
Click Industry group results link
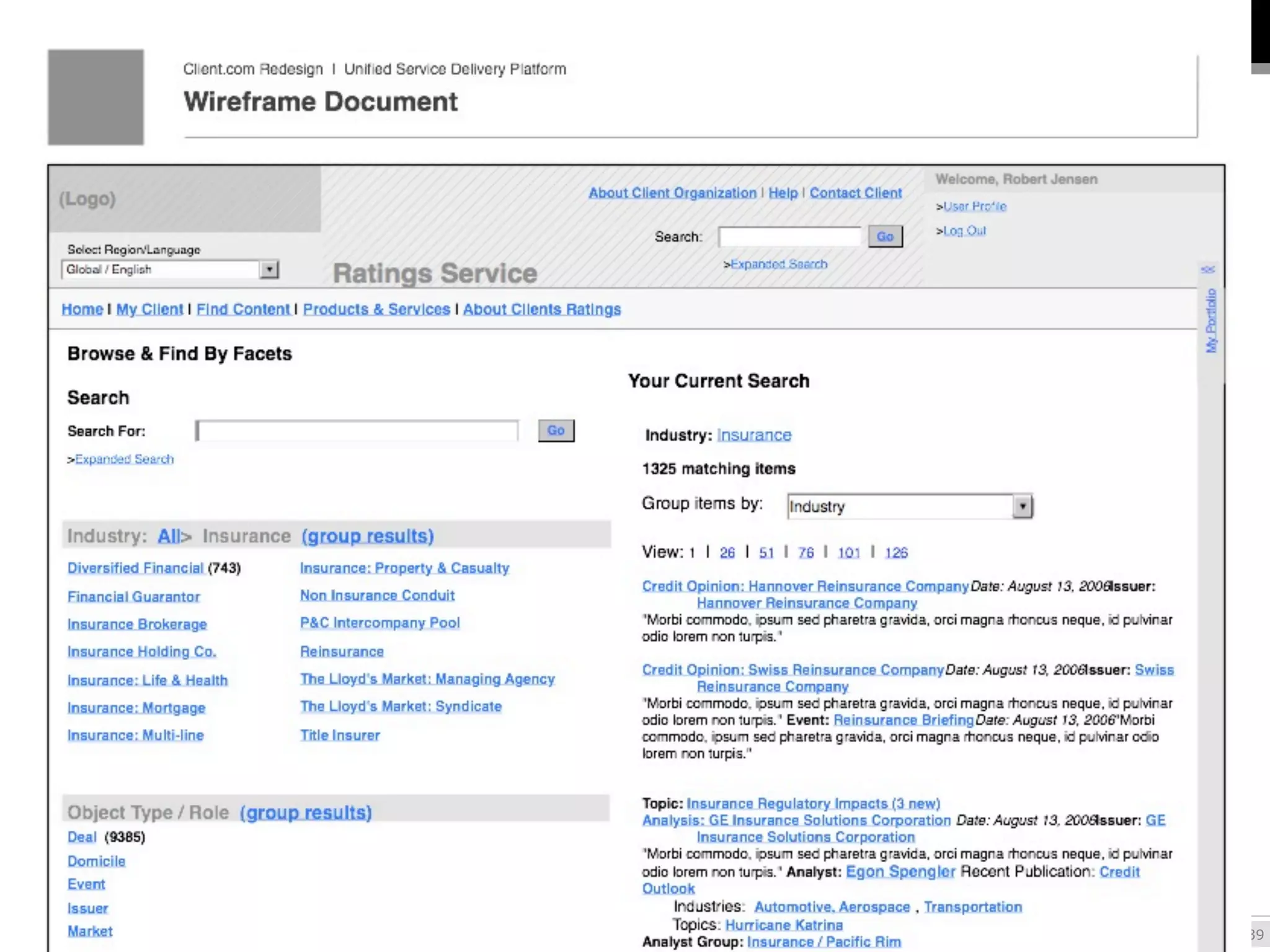(x=368, y=535)
